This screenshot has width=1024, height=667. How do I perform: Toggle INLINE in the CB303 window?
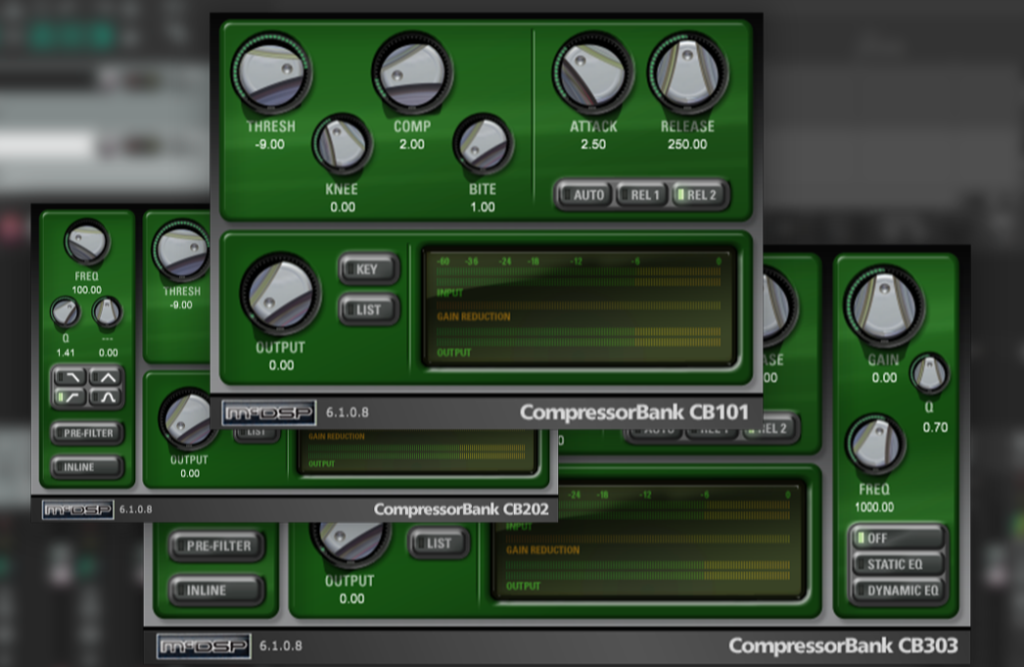[x=216, y=590]
